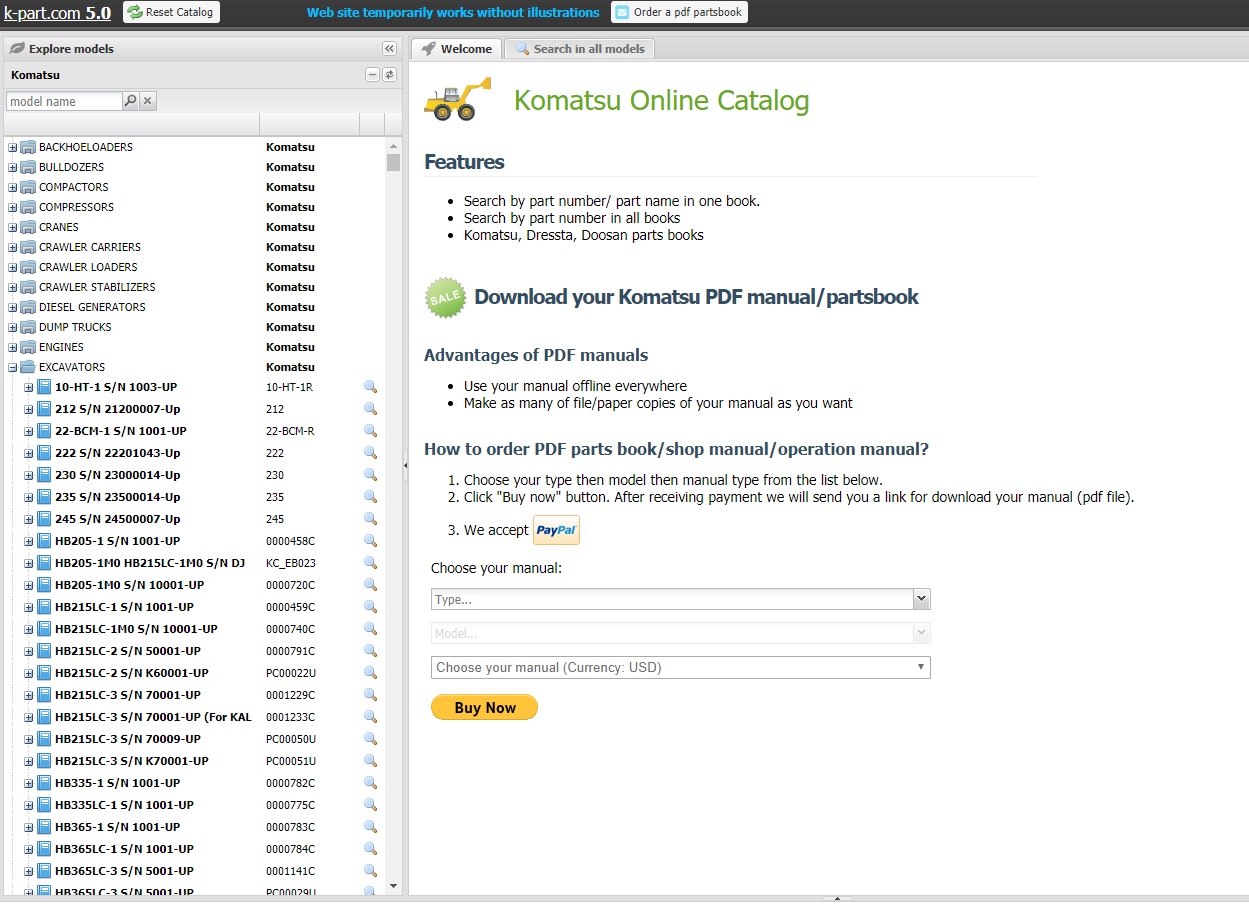This screenshot has height=920, width=1249.
Task: Click the splitter collapse handle between panels
Action: (405, 465)
